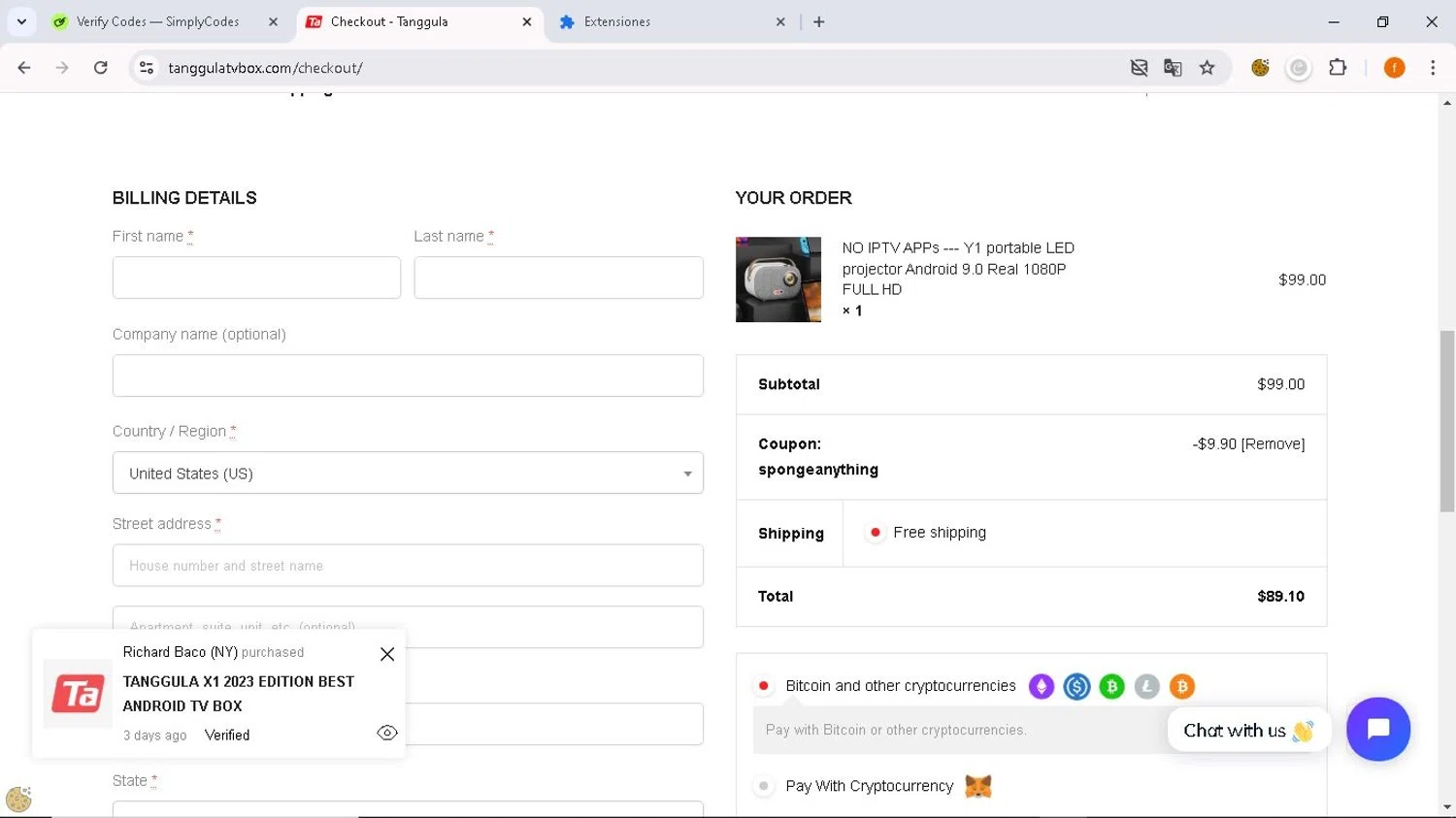This screenshot has width=1456, height=818.
Task: Close the Richard Baco purchase notification
Action: pos(387,654)
